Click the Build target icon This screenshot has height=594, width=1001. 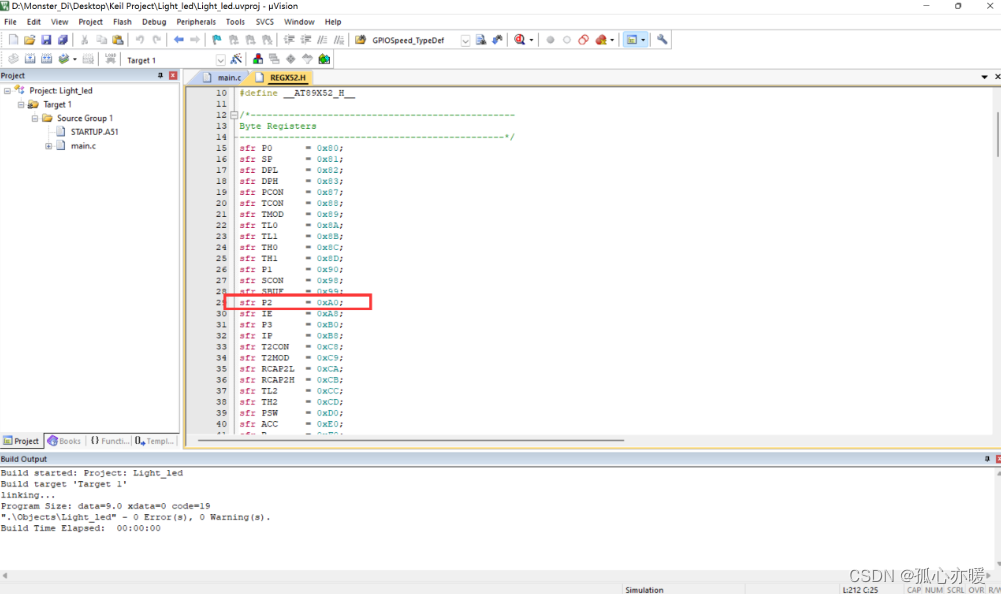(x=29, y=59)
